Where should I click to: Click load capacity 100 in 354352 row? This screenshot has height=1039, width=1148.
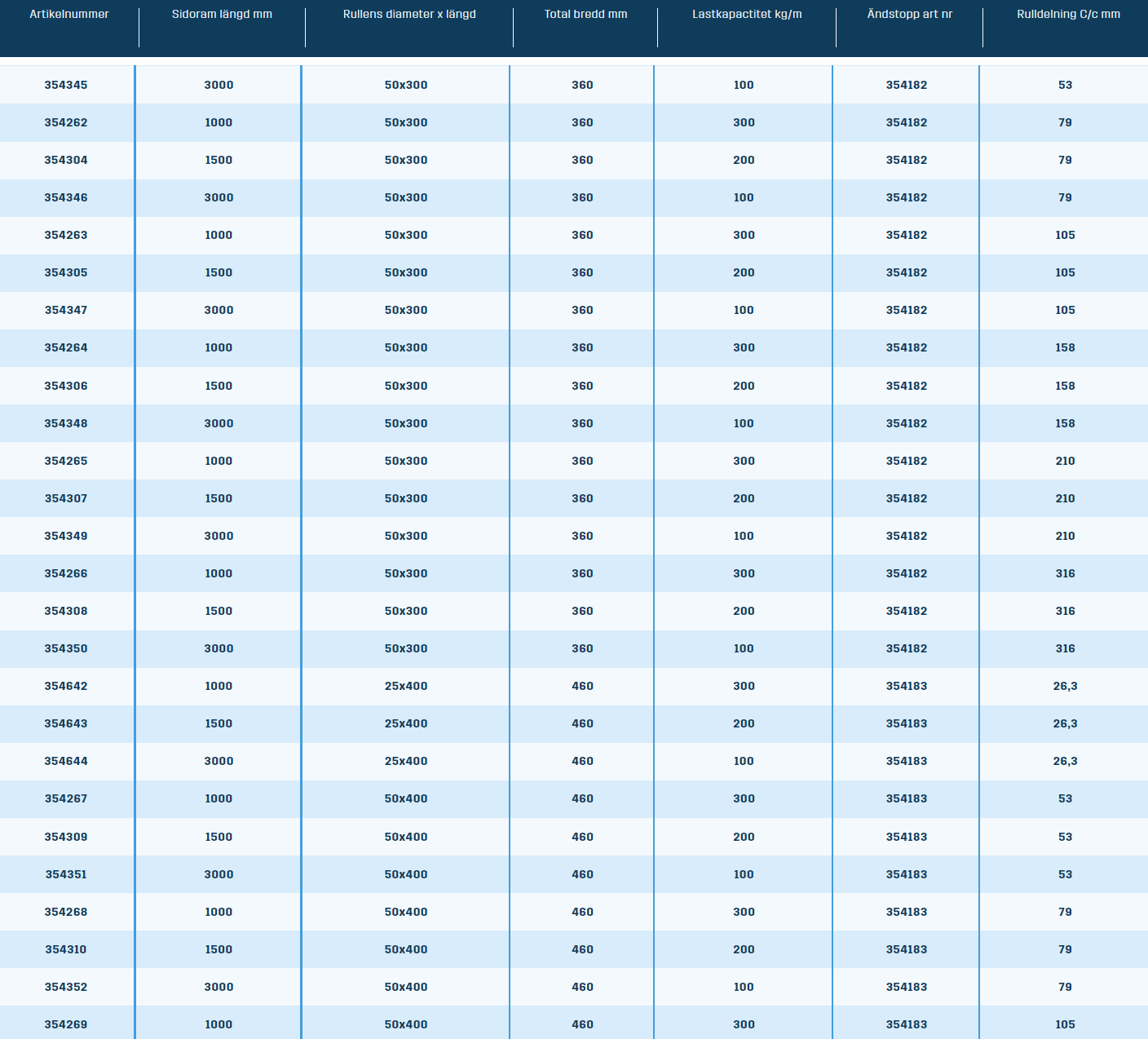click(x=744, y=987)
